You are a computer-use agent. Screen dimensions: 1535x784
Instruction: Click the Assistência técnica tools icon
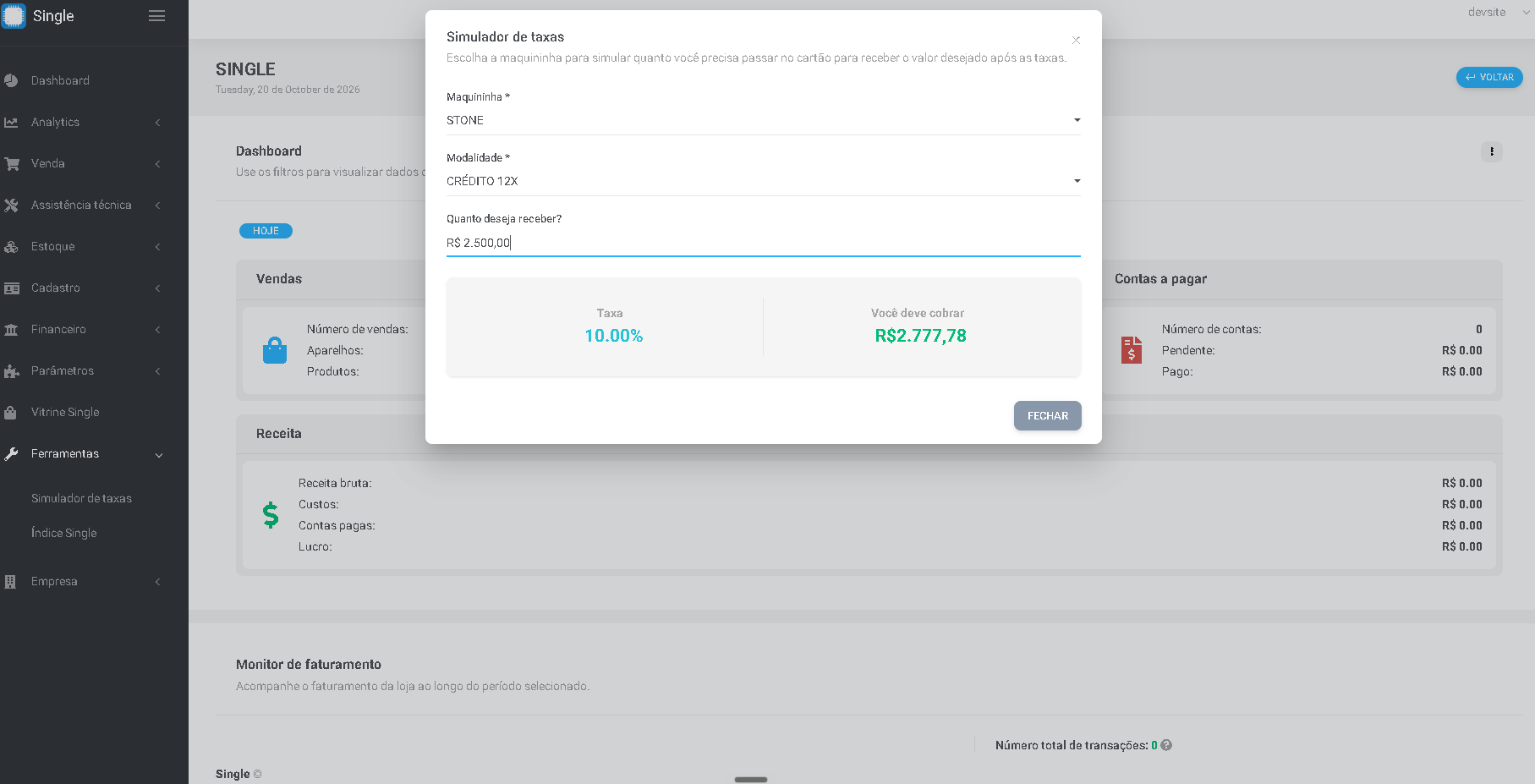11,205
